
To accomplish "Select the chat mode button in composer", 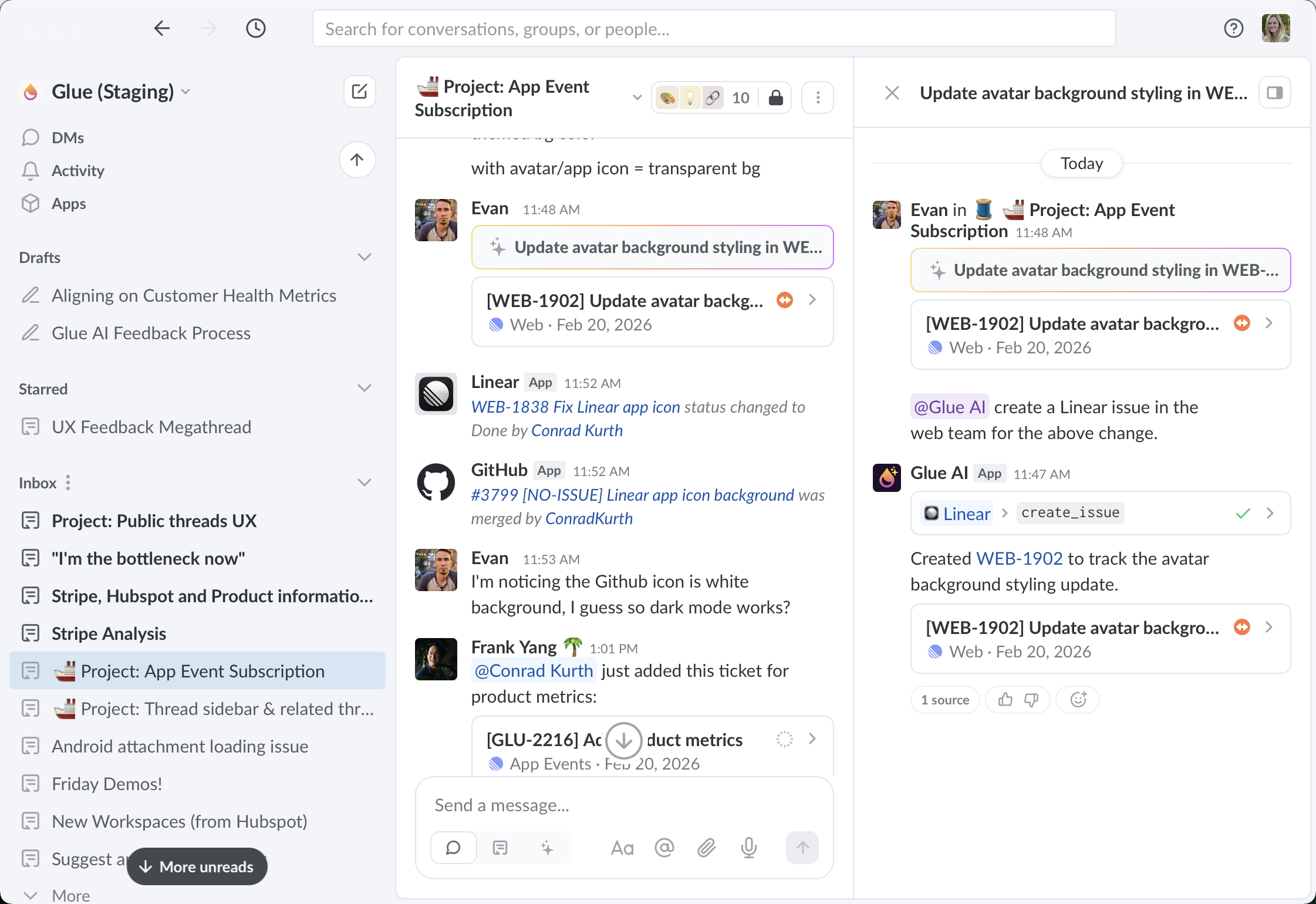I will 453,848.
